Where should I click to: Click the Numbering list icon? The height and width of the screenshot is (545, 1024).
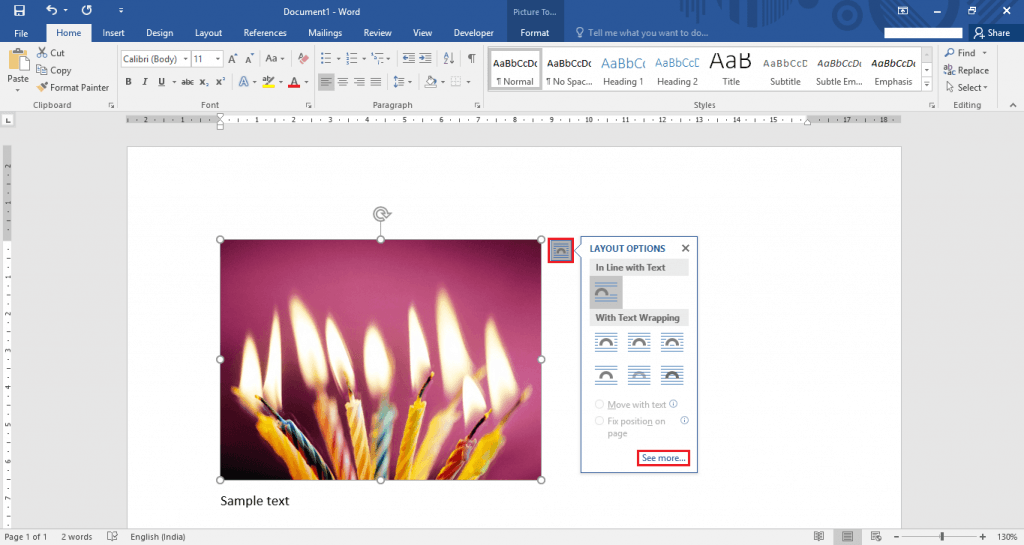tap(351, 59)
